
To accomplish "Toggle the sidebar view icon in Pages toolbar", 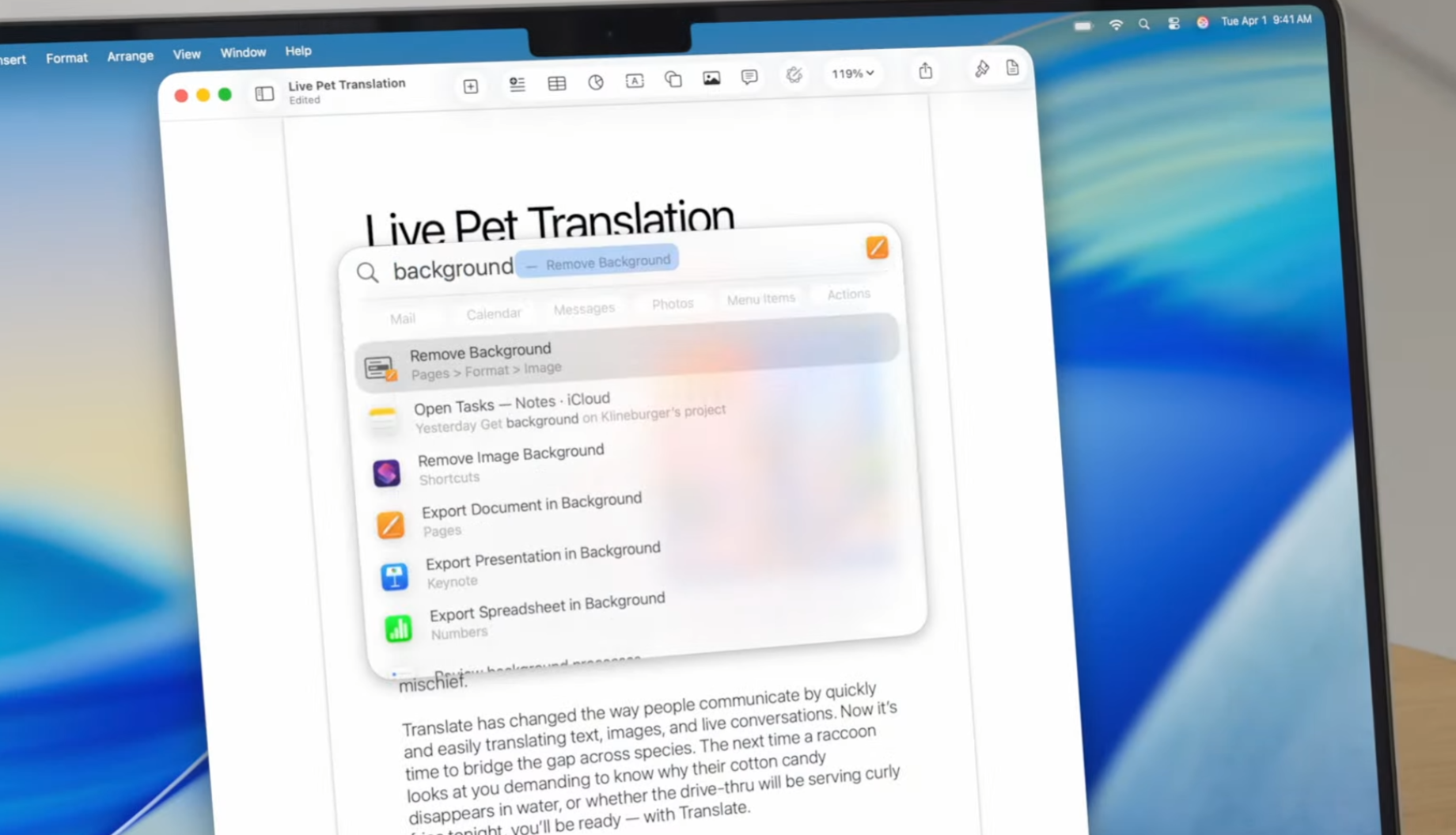I will [264, 94].
